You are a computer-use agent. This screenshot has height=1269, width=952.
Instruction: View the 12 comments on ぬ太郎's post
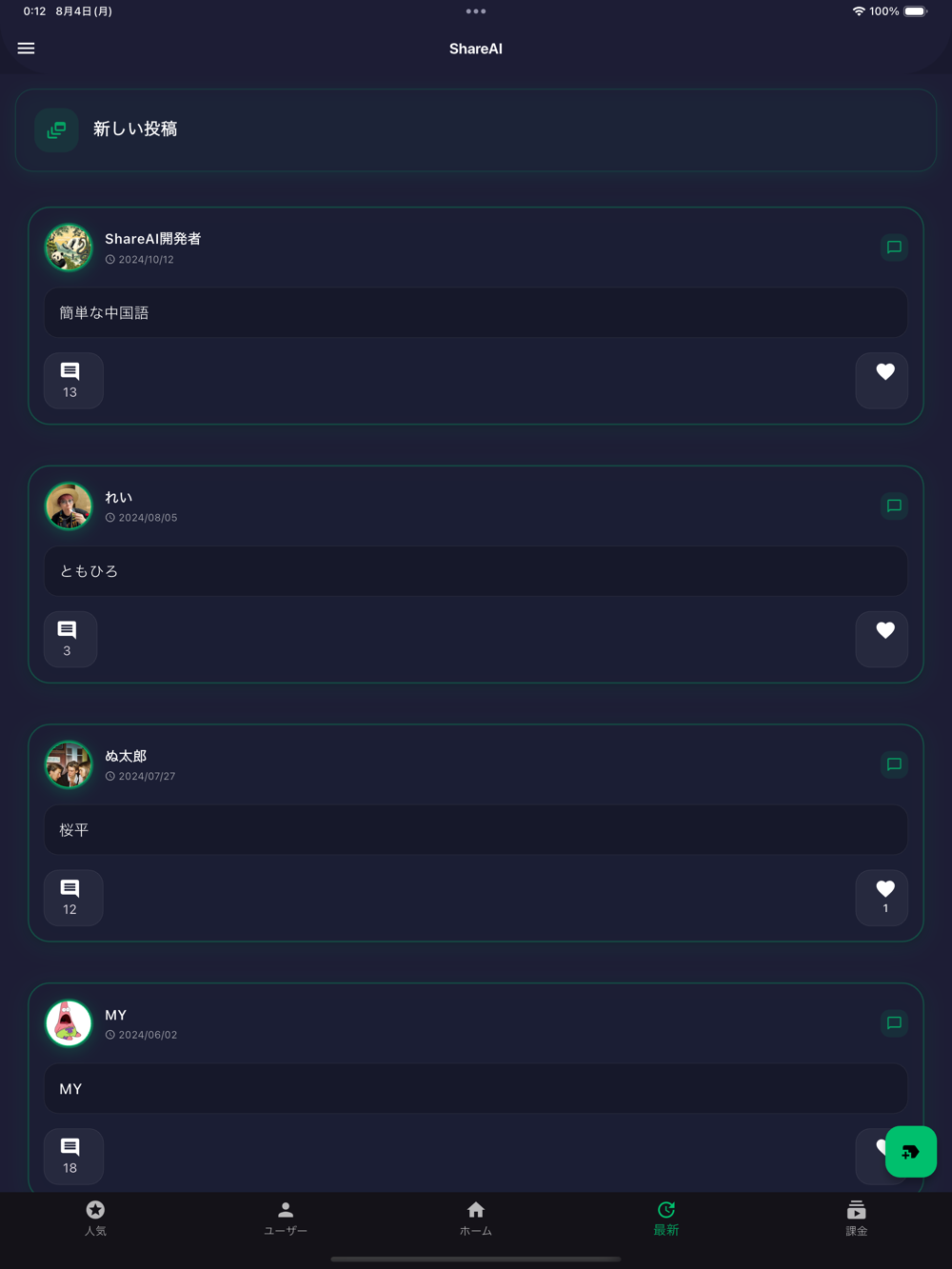click(73, 898)
